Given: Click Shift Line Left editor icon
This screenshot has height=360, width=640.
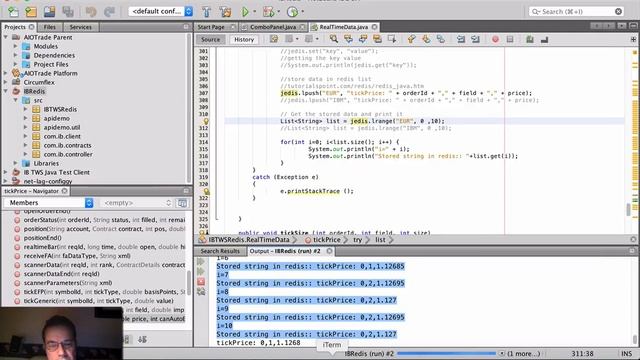Looking at the screenshot, I should click(x=461, y=39).
